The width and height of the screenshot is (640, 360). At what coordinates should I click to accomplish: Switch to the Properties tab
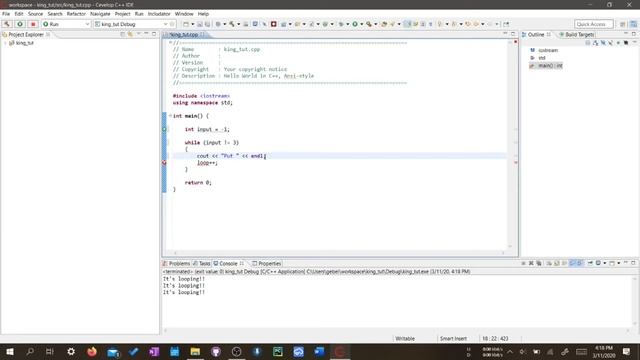click(x=267, y=264)
